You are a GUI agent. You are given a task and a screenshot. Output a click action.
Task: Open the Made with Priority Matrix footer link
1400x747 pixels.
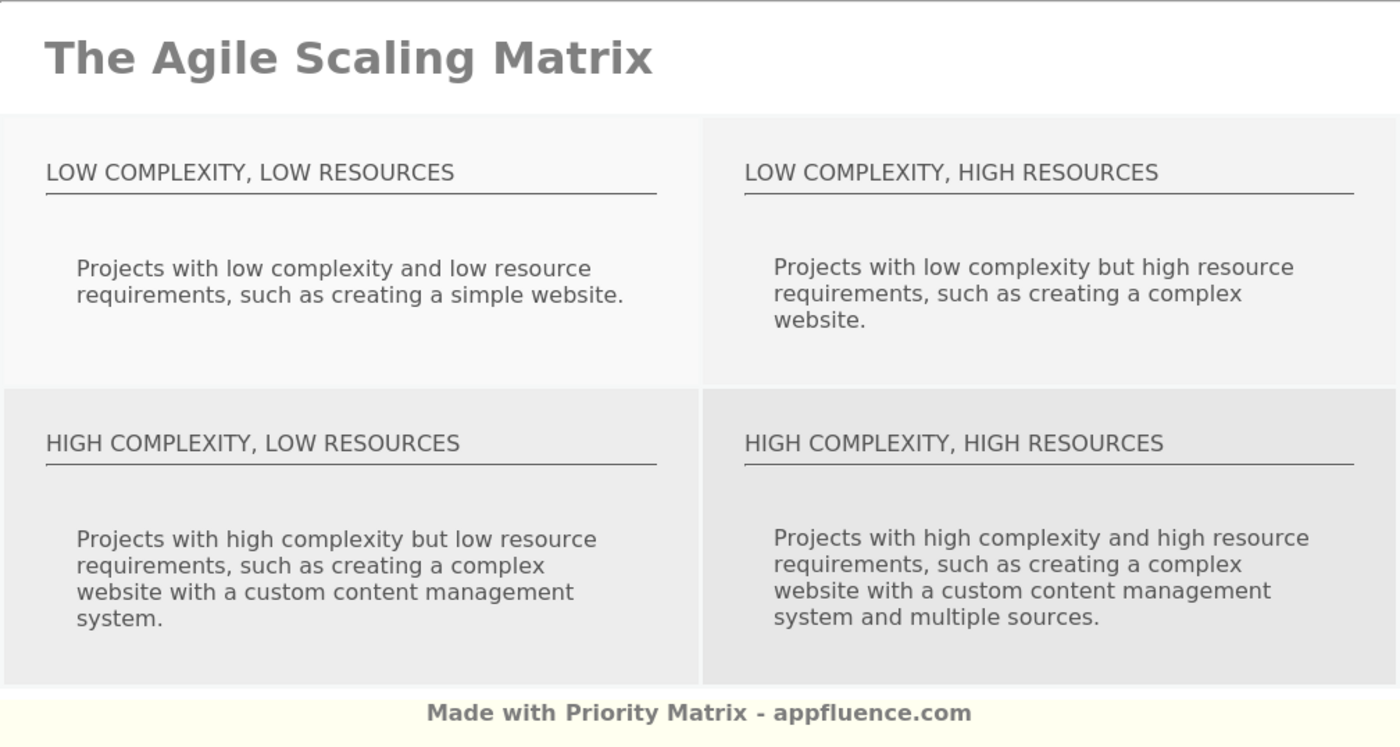point(699,713)
